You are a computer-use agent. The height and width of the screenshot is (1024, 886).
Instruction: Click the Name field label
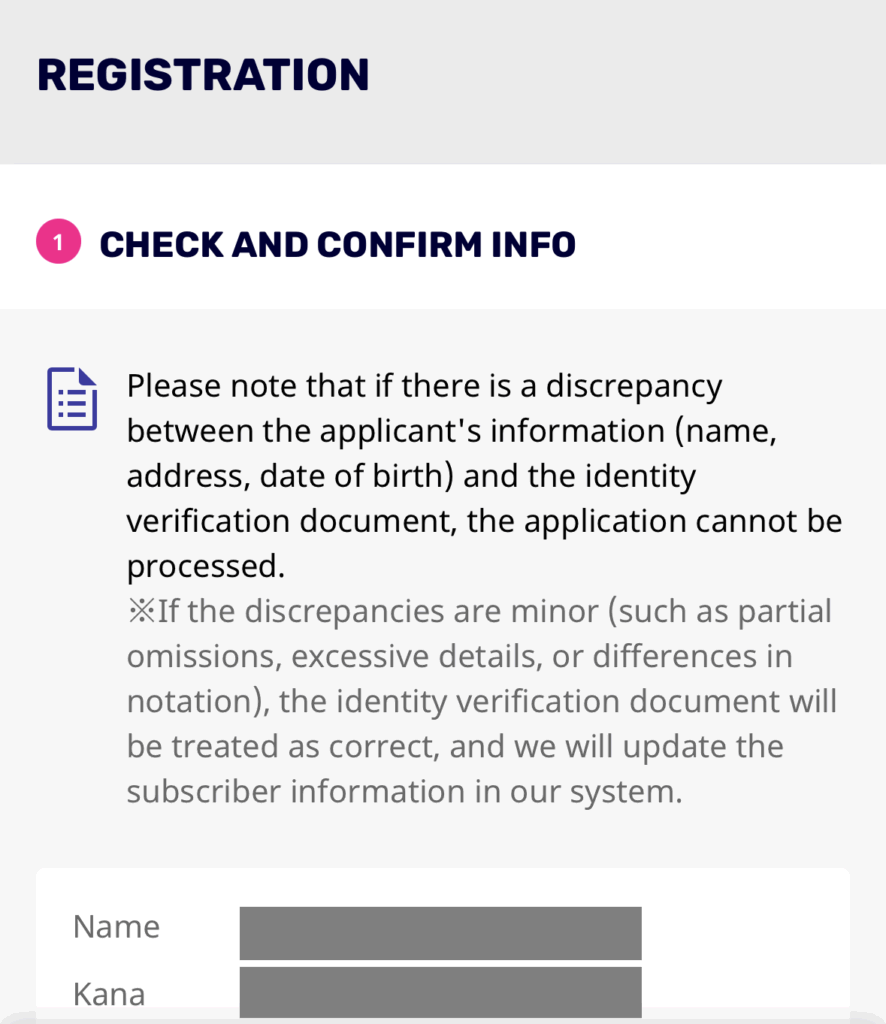coord(116,927)
